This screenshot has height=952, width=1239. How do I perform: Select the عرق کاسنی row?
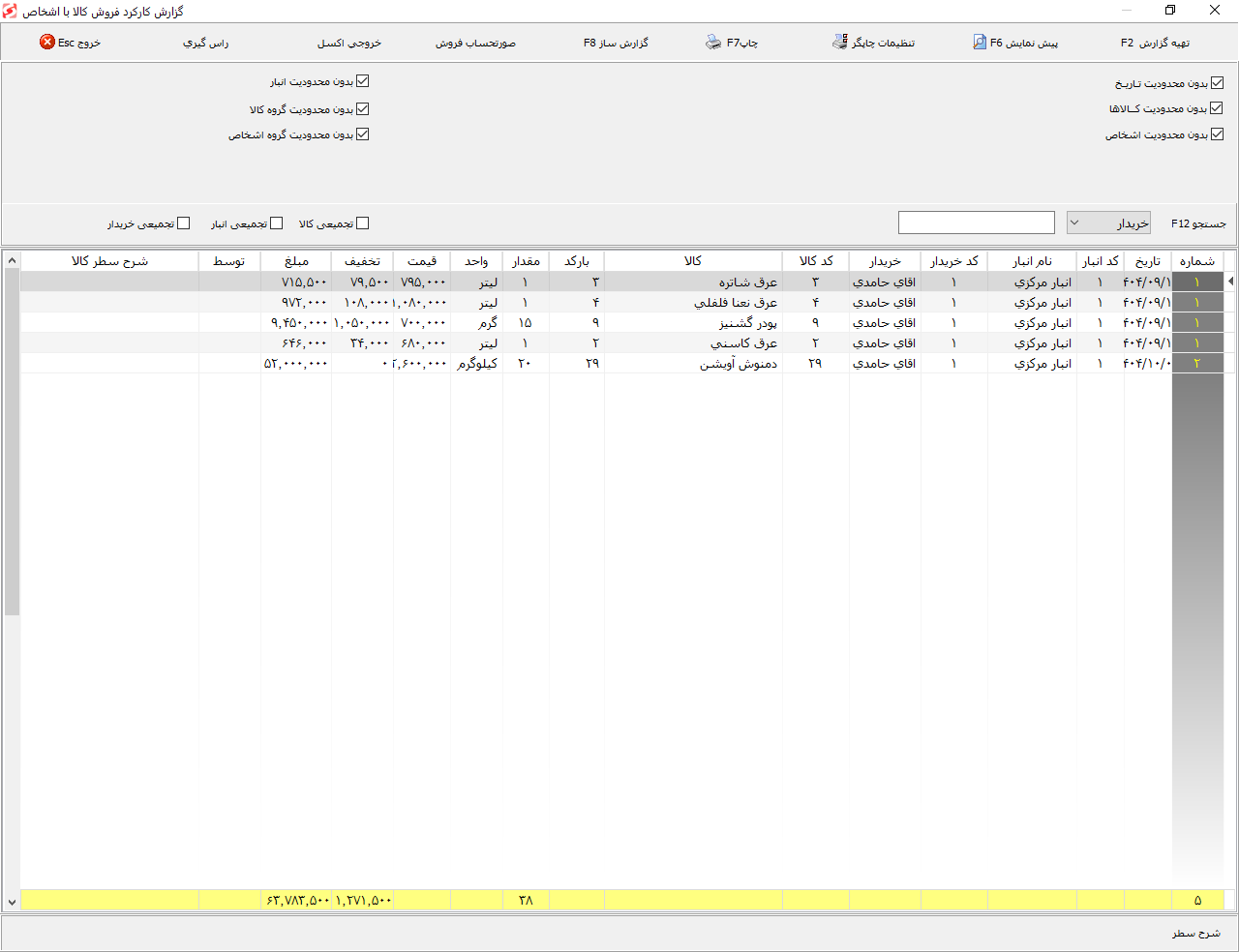tap(622, 342)
